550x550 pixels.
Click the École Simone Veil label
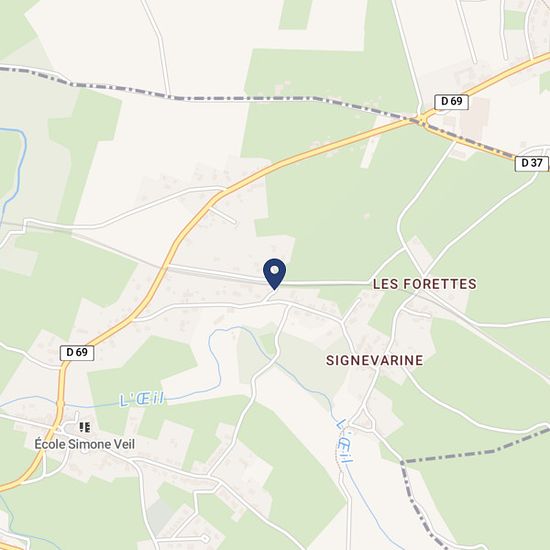coord(85,444)
